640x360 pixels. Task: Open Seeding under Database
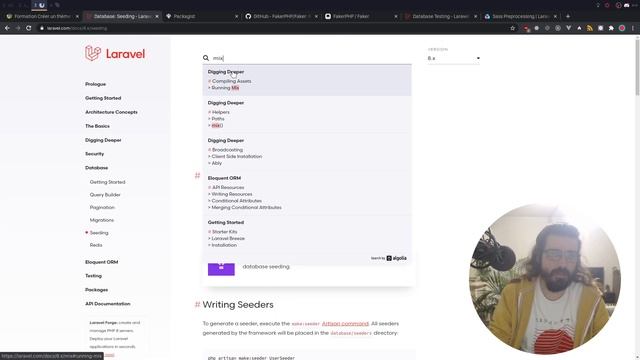click(99, 233)
